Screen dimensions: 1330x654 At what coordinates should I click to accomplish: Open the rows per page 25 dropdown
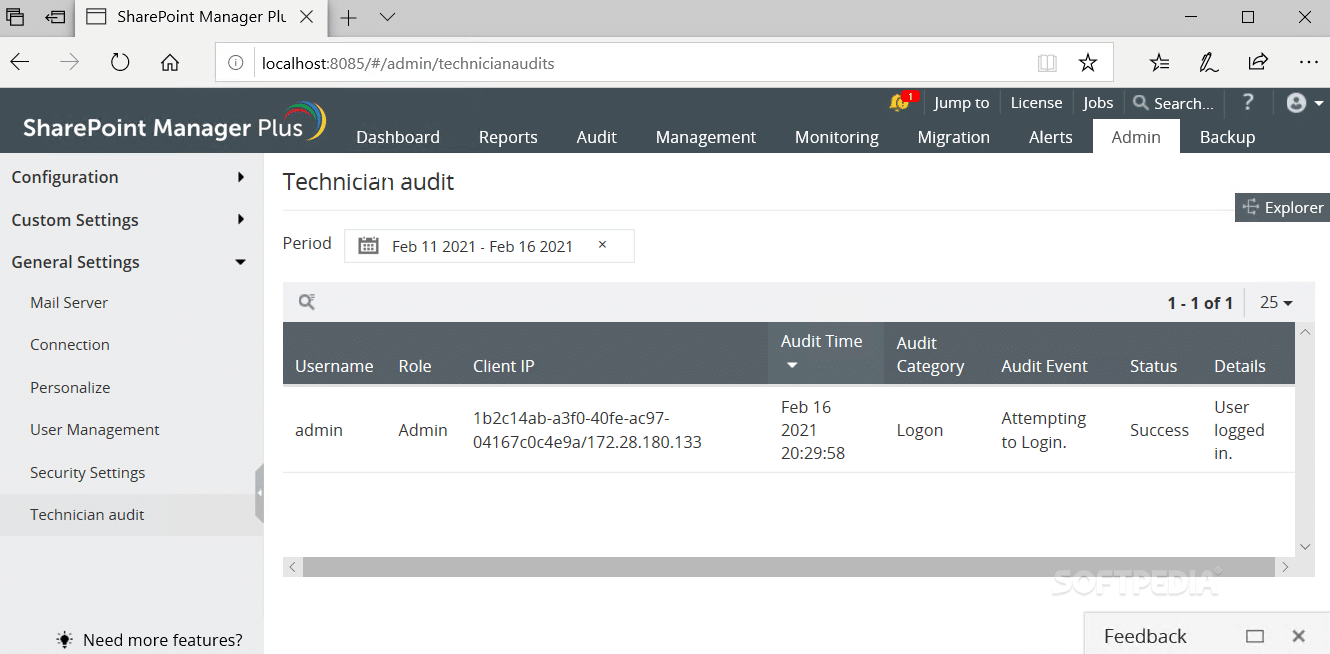click(1276, 302)
